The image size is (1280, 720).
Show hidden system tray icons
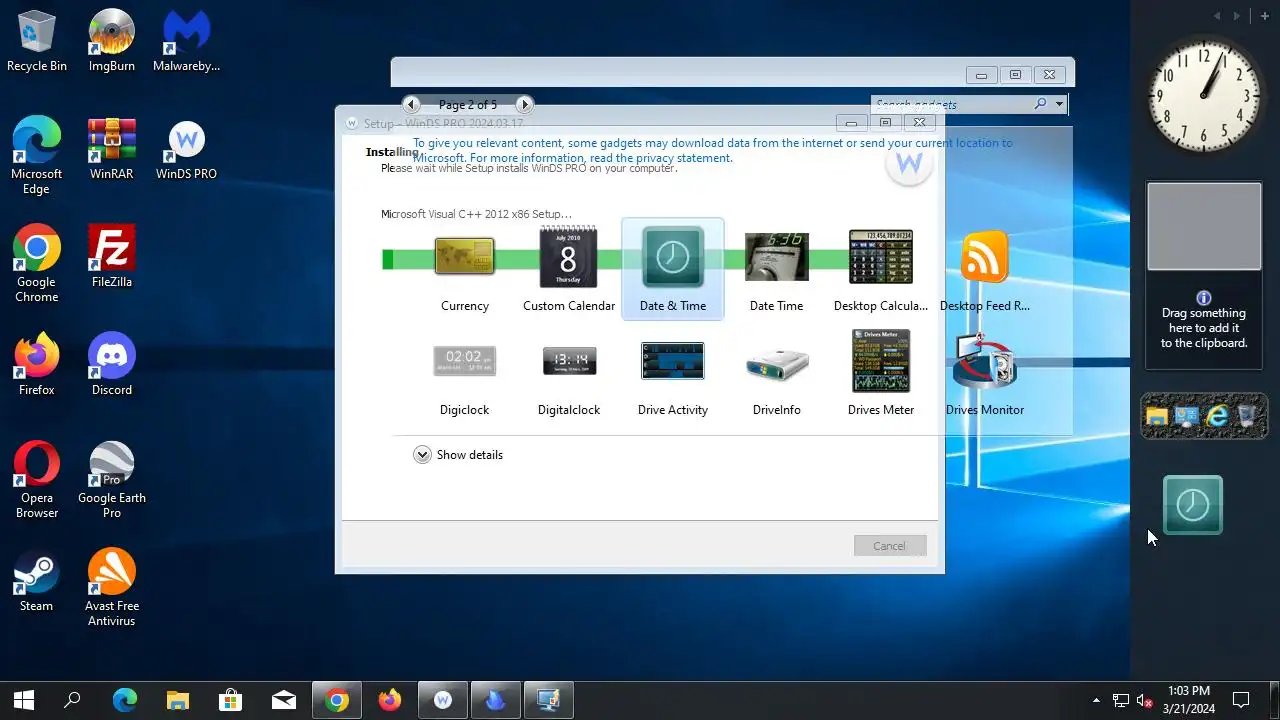click(x=1096, y=700)
